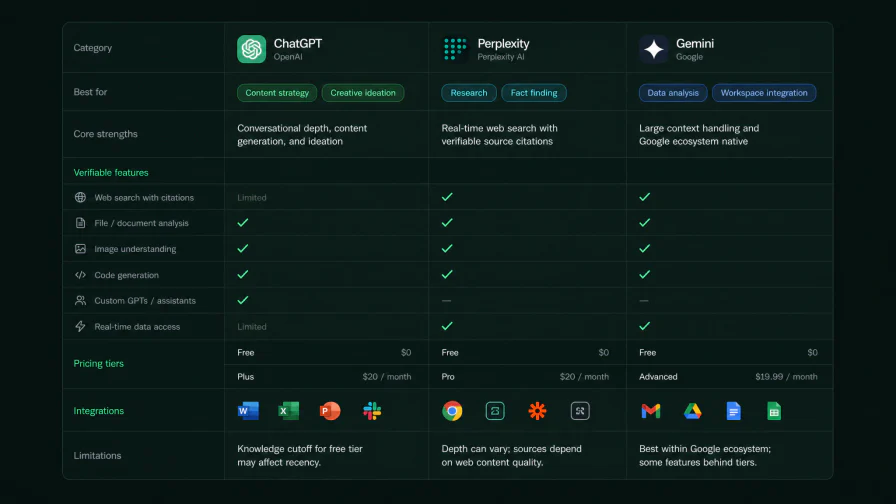Click the document icon for File / document analysis
This screenshot has height=504, width=896.
tap(81, 223)
